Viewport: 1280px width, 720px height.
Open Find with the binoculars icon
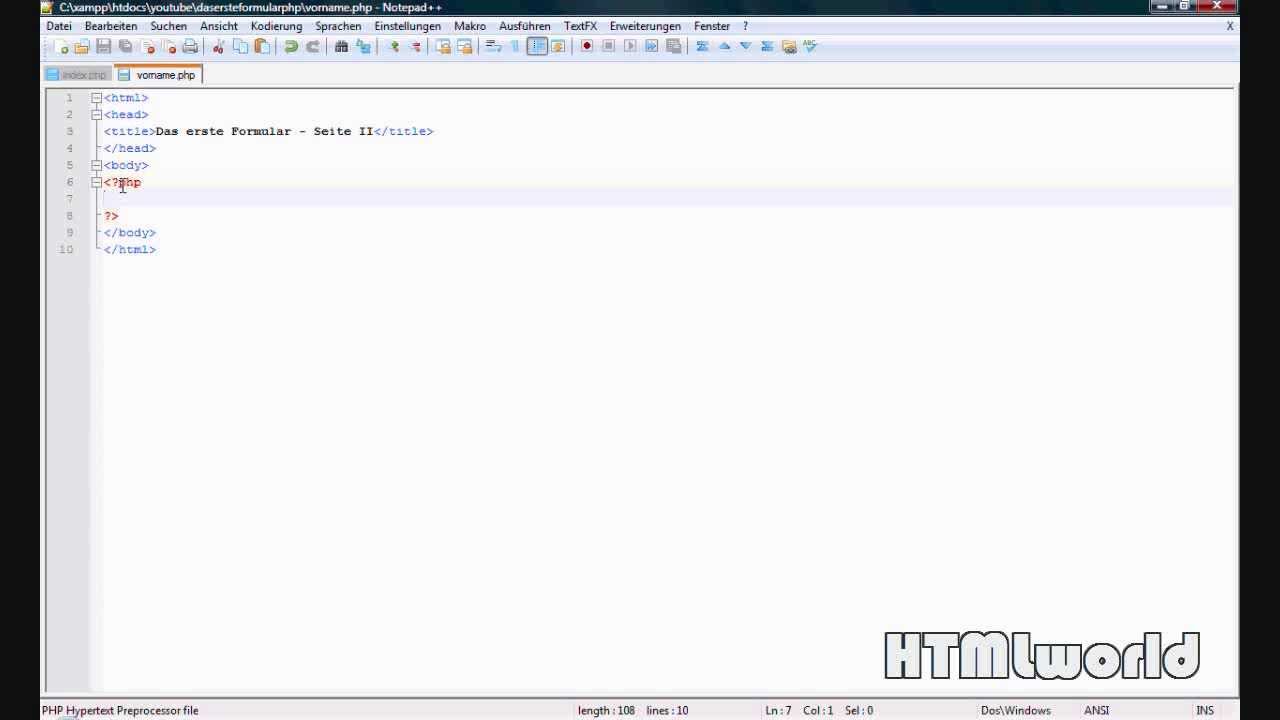pos(341,47)
